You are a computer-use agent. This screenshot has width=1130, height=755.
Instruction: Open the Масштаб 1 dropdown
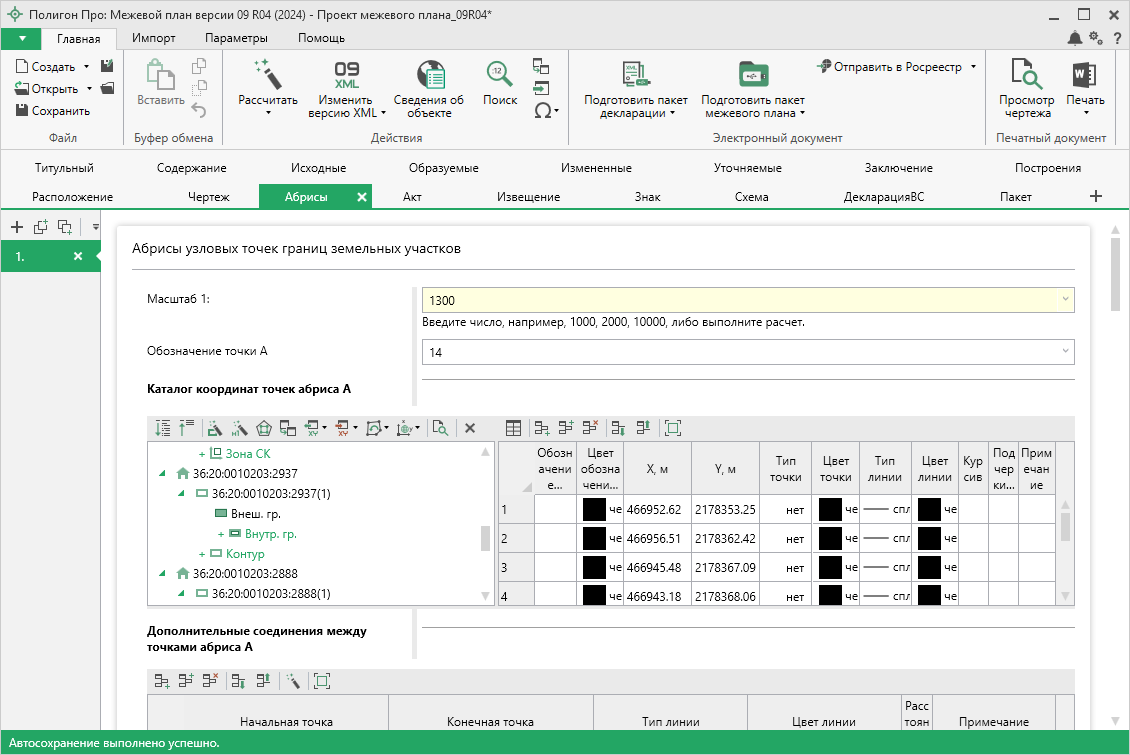tap(1065, 300)
